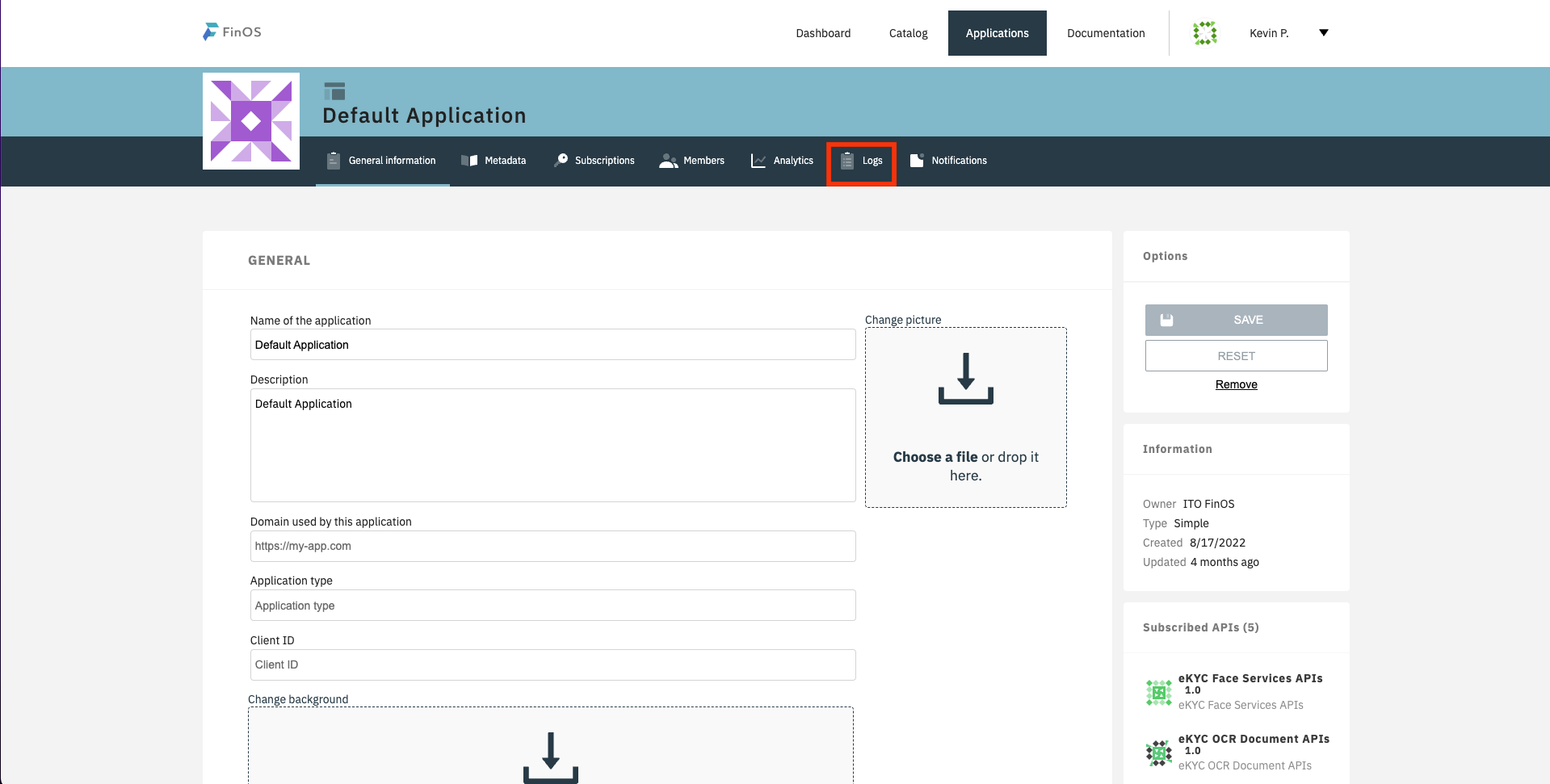Click the Metadata book icon
Viewport: 1550px width, 784px height.
pos(469,161)
